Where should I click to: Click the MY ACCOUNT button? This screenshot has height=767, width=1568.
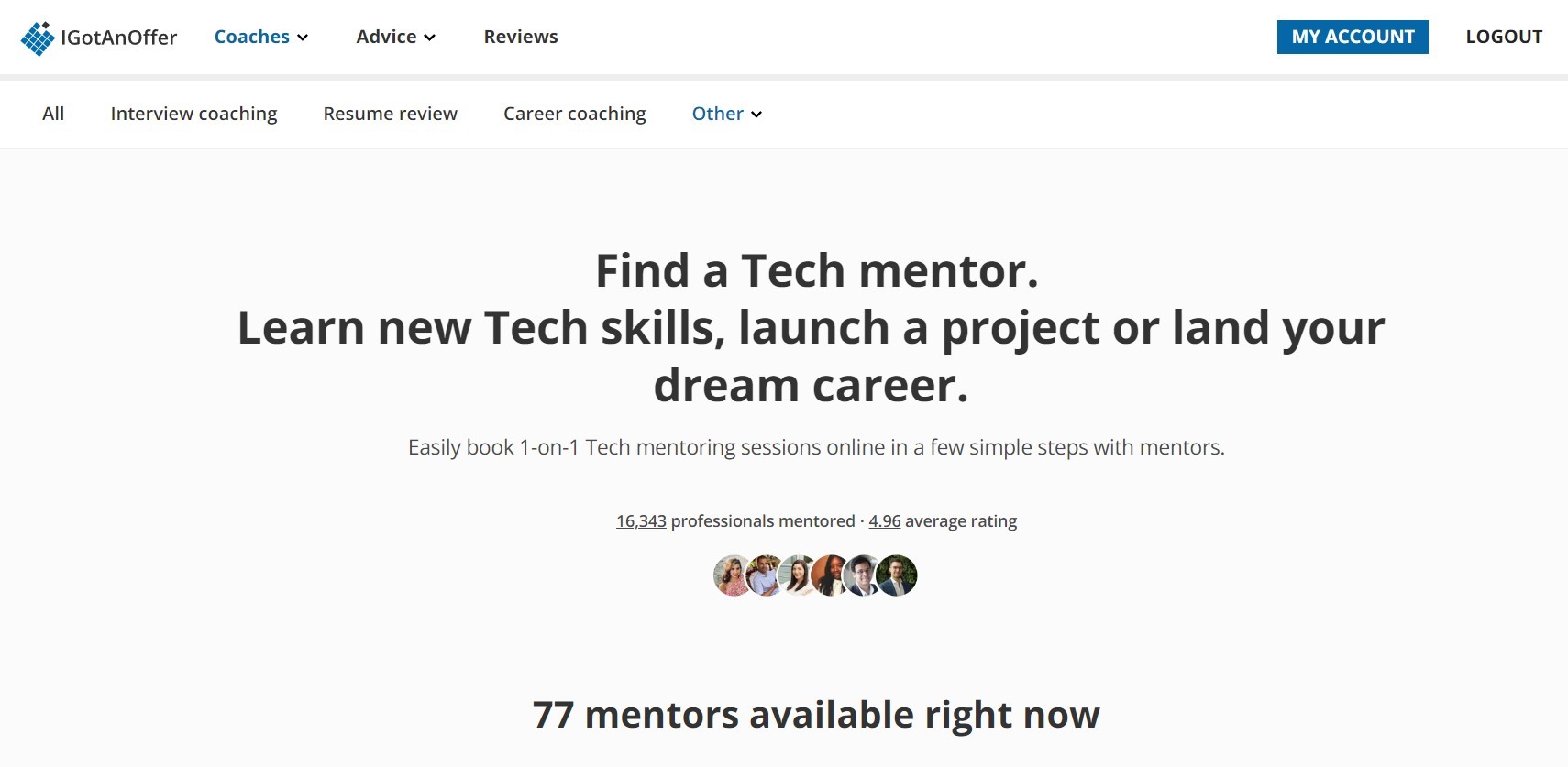1353,37
